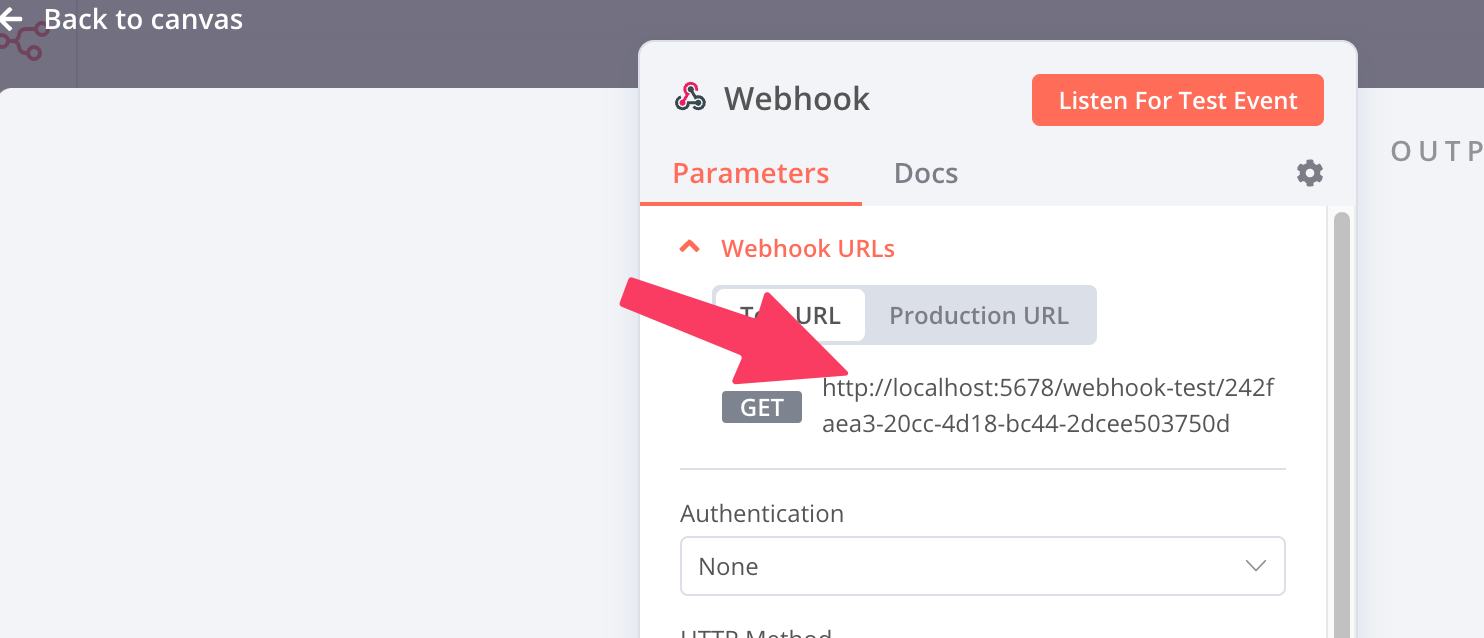Click the Authentication field label
This screenshot has width=1484, height=638.
pyautogui.click(x=762, y=514)
